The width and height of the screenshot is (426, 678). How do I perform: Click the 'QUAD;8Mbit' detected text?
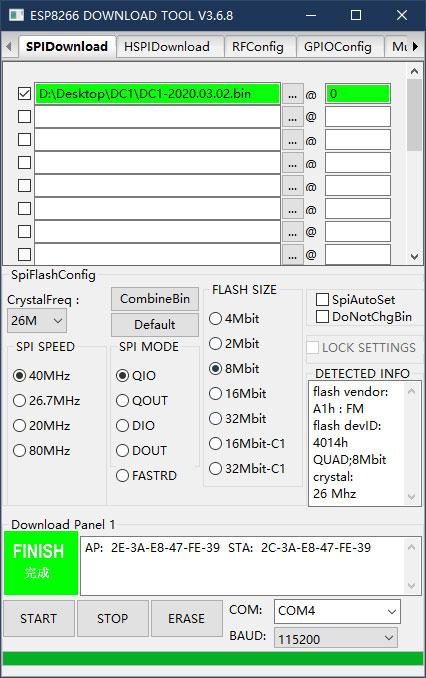point(349,460)
